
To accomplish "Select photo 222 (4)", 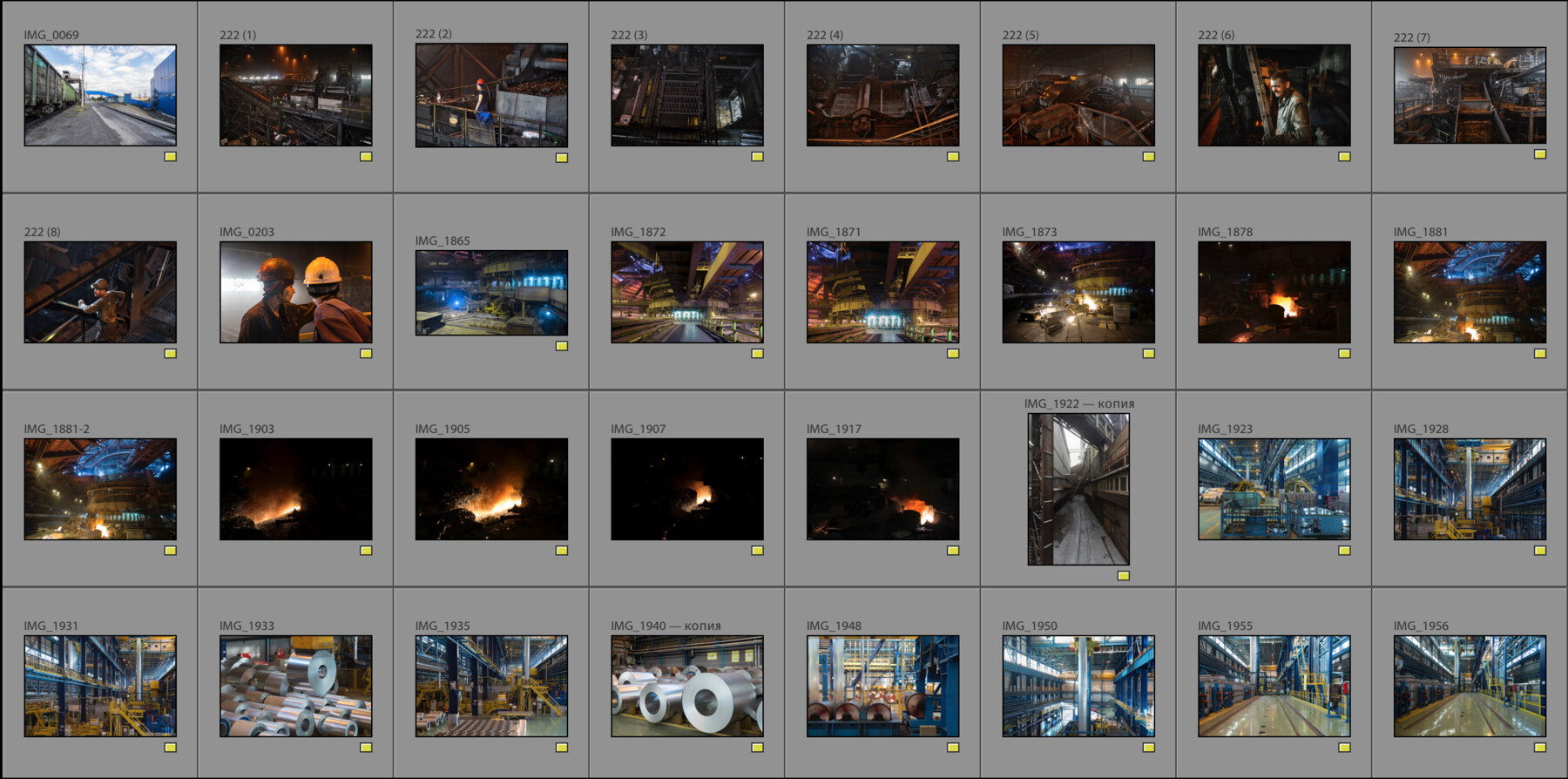I will pos(882,95).
